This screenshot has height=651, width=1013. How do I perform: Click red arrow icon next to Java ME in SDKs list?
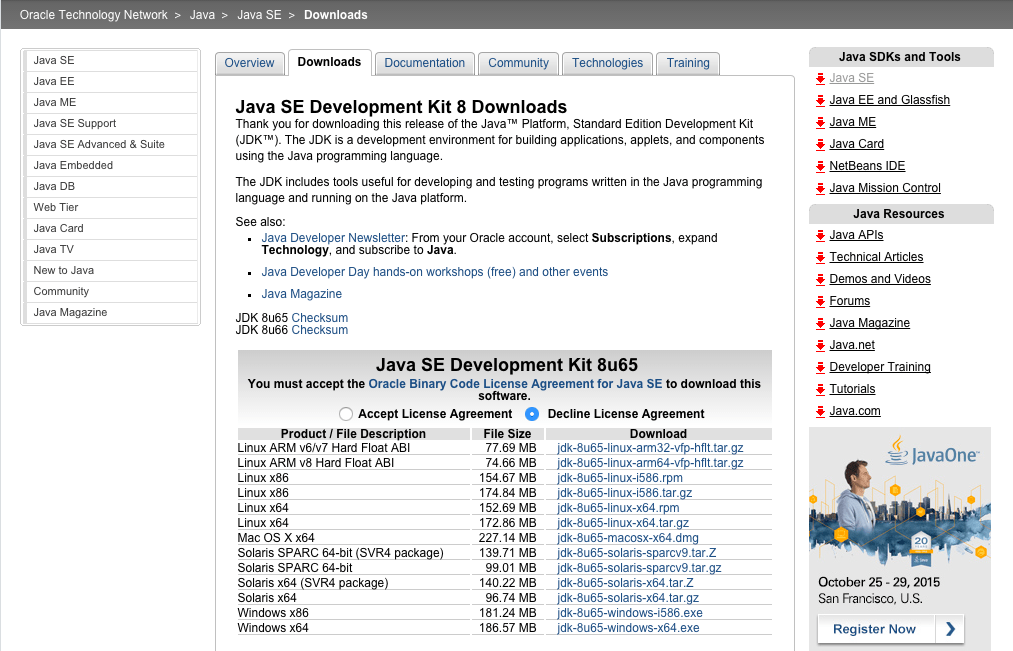(x=820, y=123)
